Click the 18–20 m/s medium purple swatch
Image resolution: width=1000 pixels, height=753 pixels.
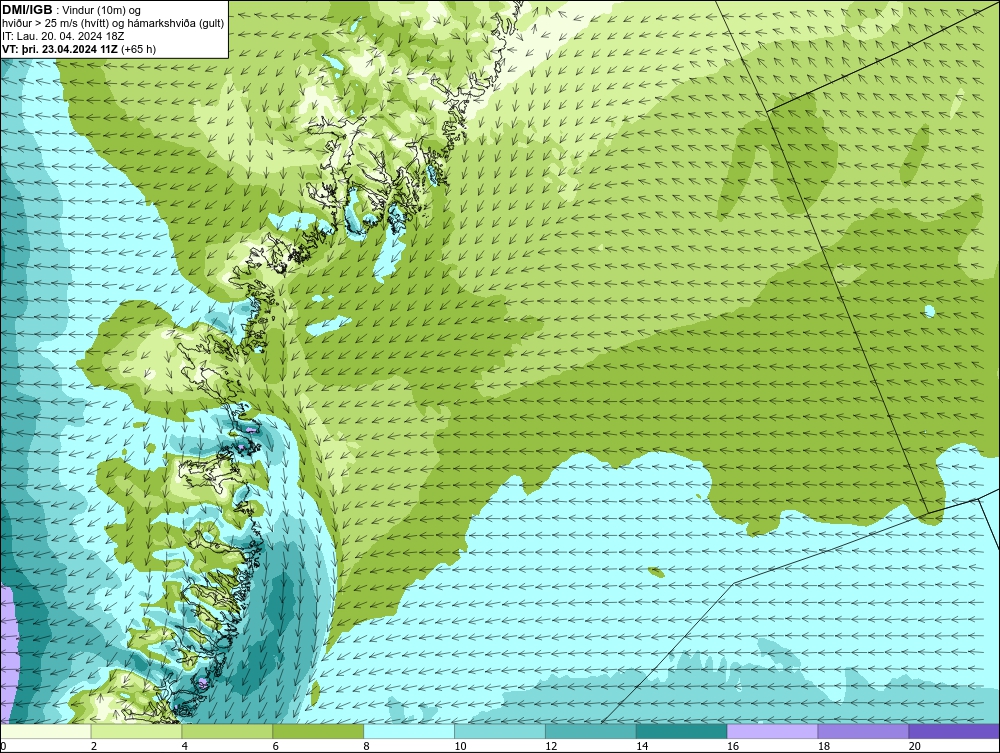pos(864,731)
